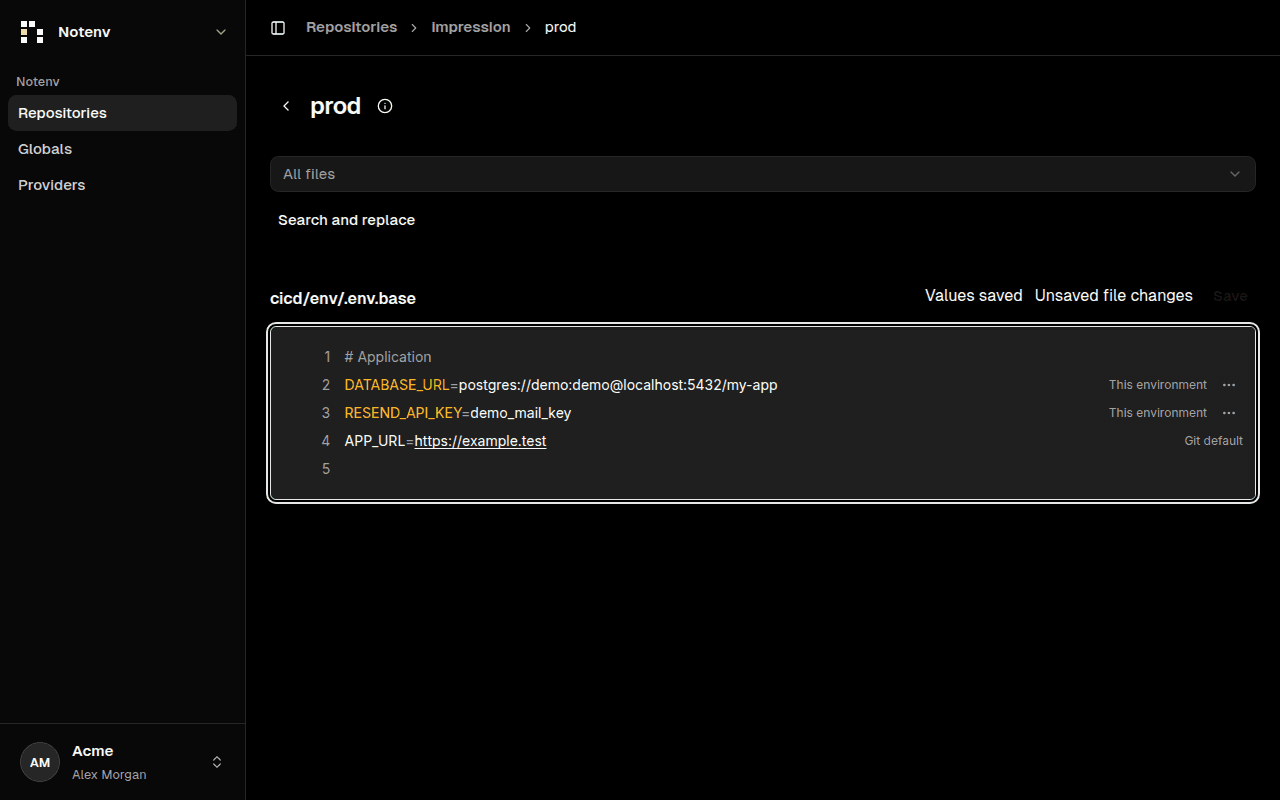1280x800 pixels.
Task: Open Repositories in the sidebar
Action: (x=122, y=113)
